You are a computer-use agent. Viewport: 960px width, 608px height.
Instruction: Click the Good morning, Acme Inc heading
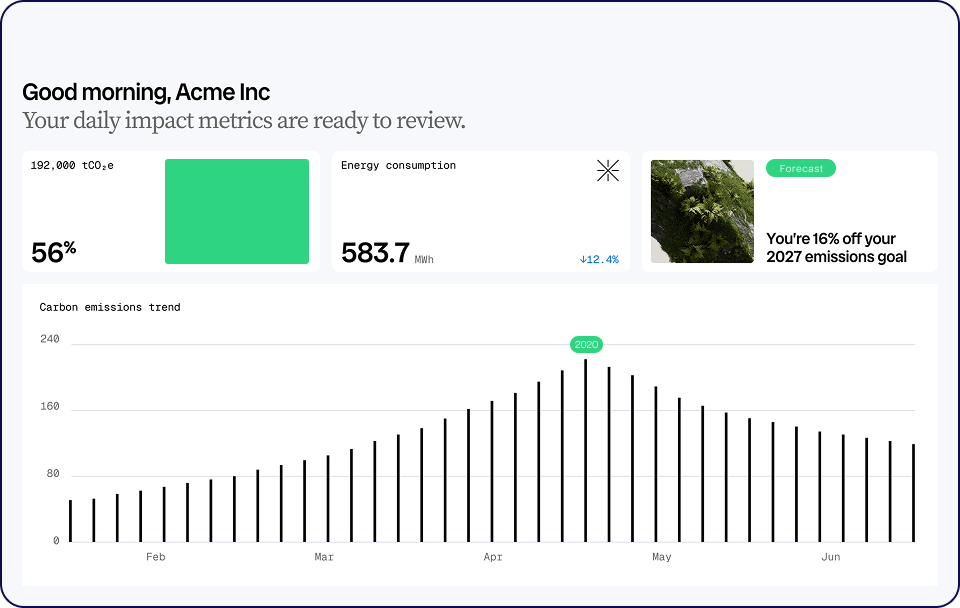pos(146,93)
